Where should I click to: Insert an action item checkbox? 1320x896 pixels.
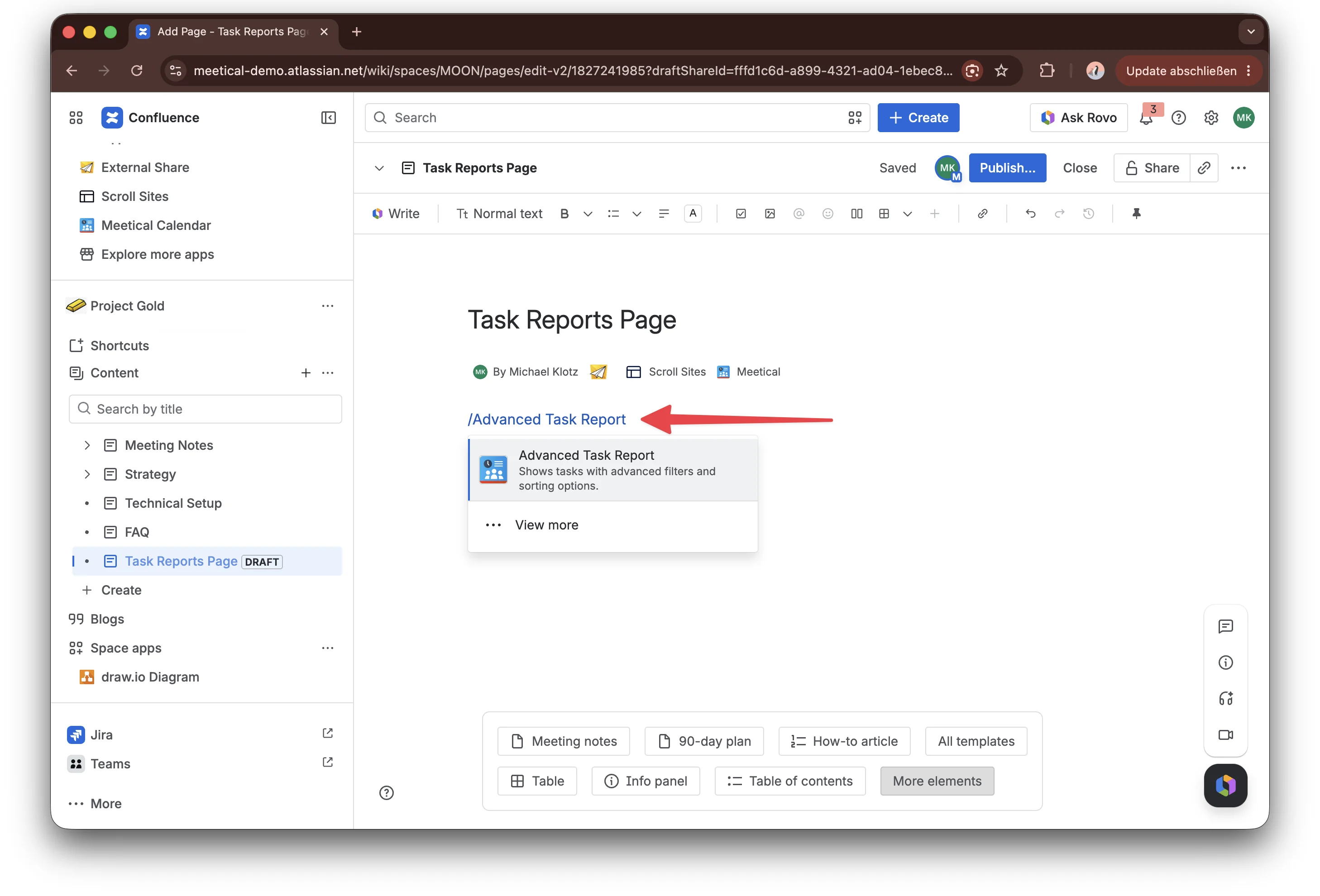pos(741,214)
